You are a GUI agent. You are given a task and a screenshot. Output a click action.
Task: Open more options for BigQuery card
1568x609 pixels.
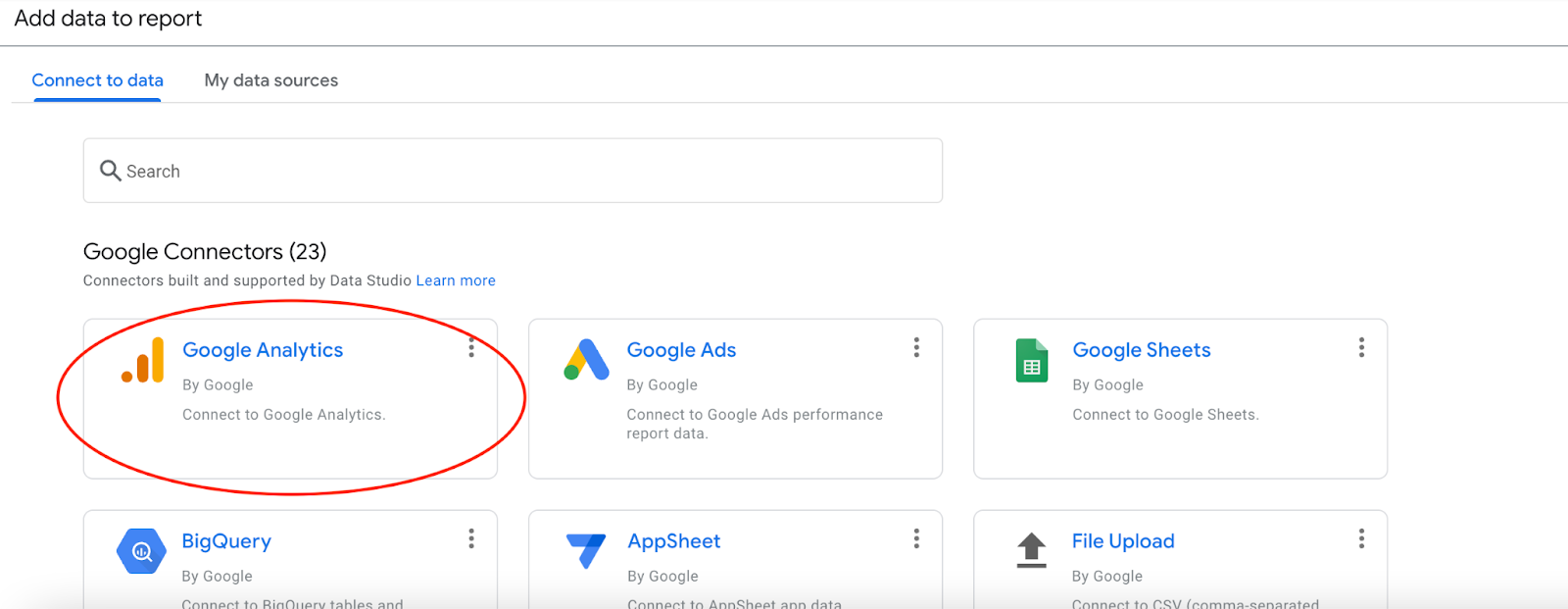pyautogui.click(x=471, y=538)
